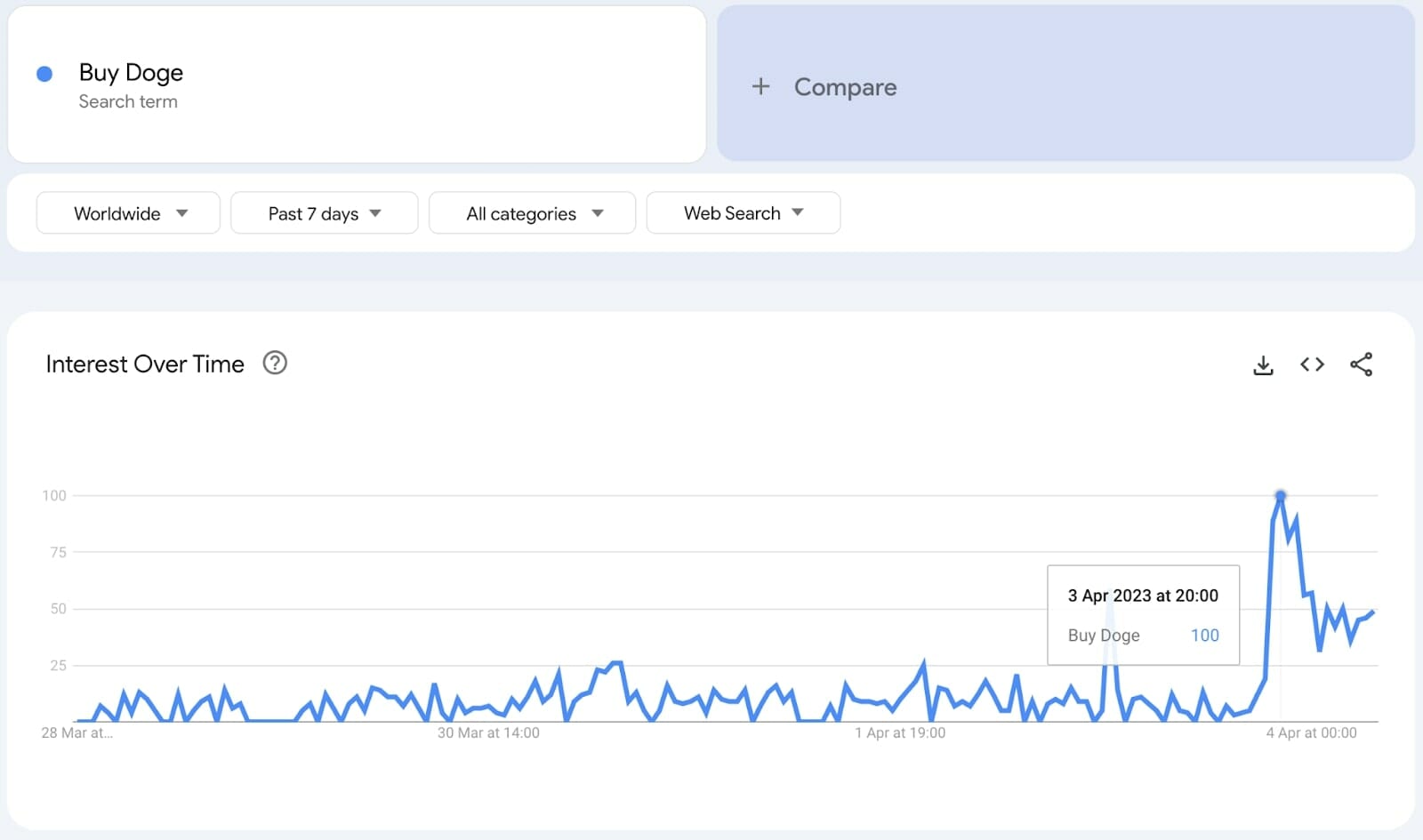Click the plus icon beside Compare
The height and width of the screenshot is (840, 1423).
point(760,86)
